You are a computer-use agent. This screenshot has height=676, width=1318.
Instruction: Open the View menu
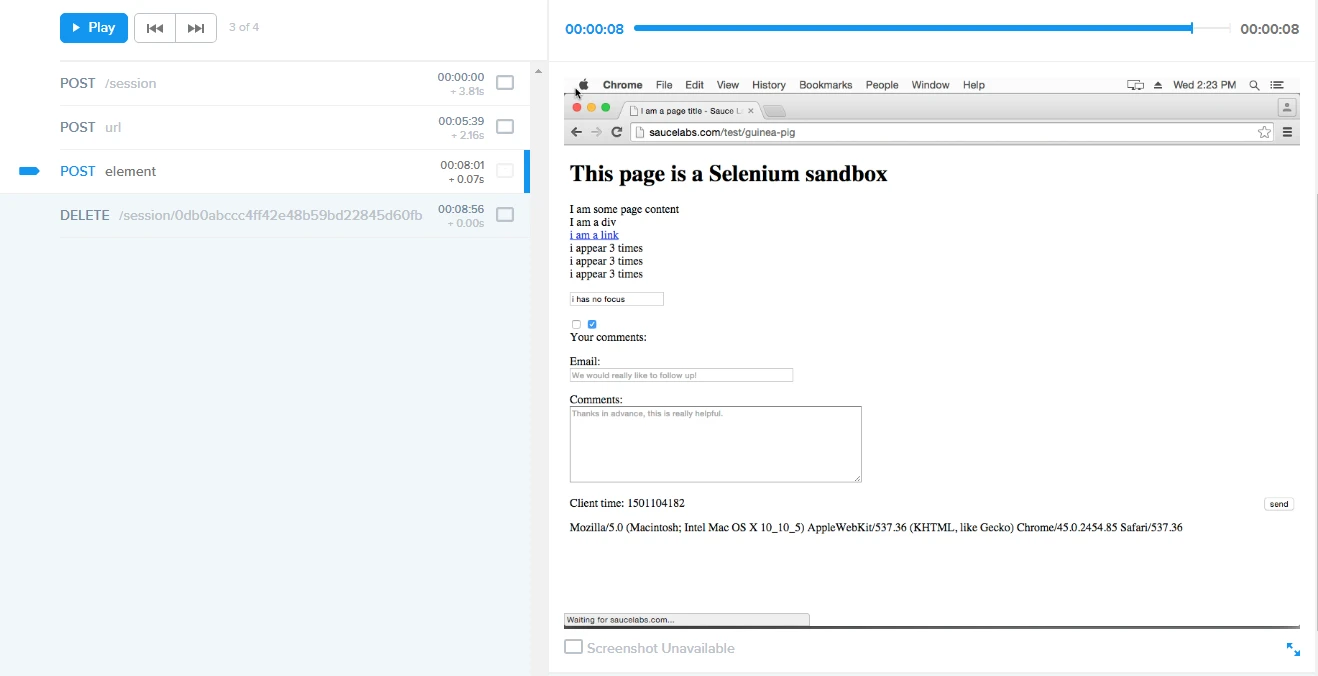[728, 85]
